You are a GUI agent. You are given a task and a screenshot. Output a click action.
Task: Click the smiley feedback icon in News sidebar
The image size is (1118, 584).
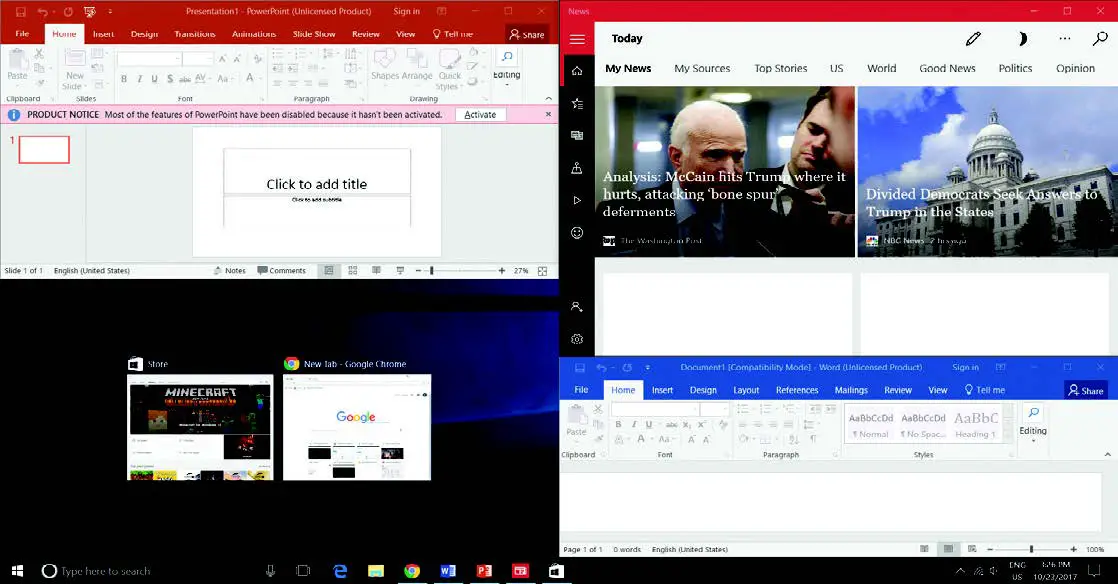[577, 232]
